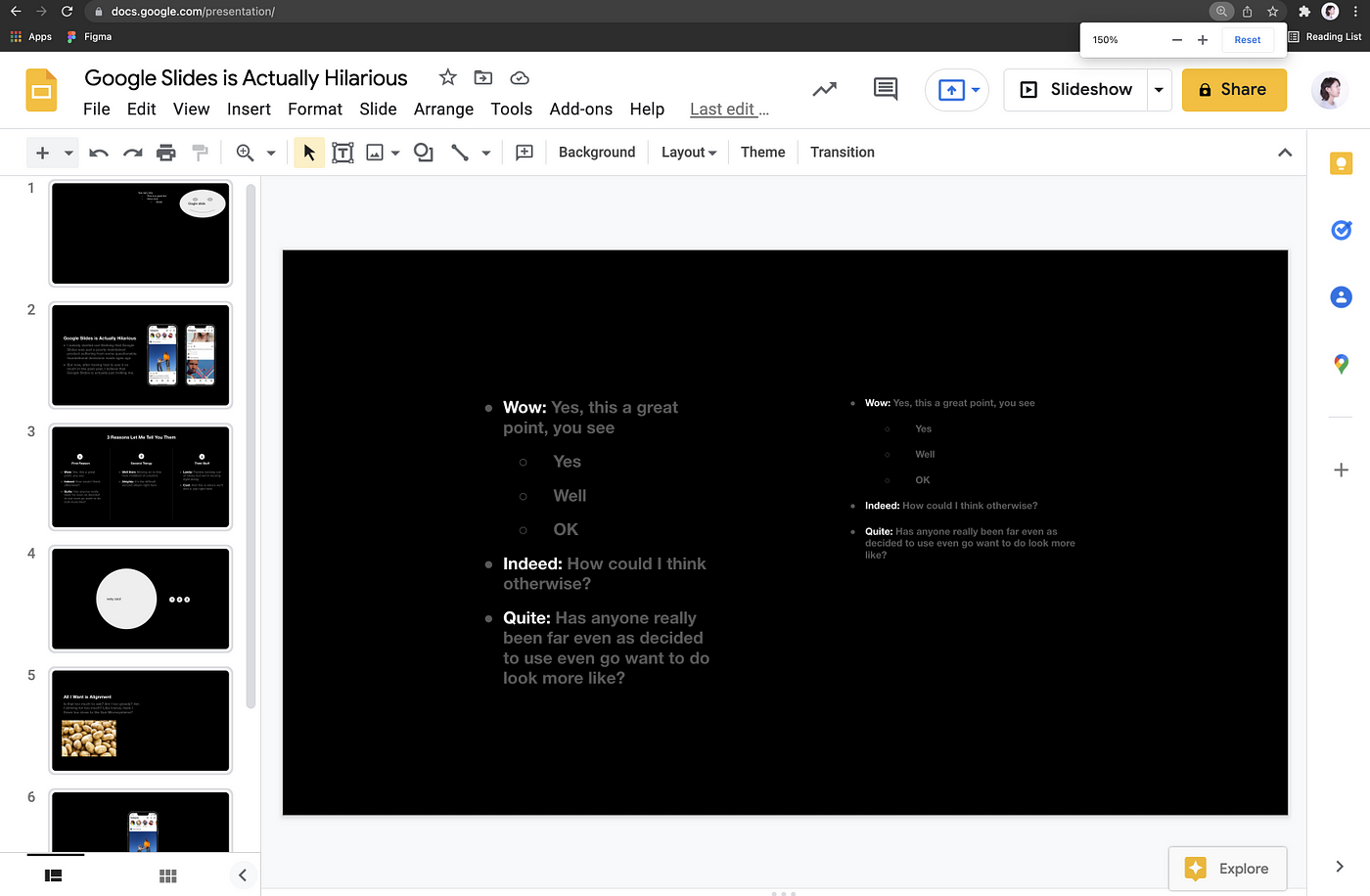Open Google Keep in side panel
The image size is (1370, 896).
pos(1342,163)
